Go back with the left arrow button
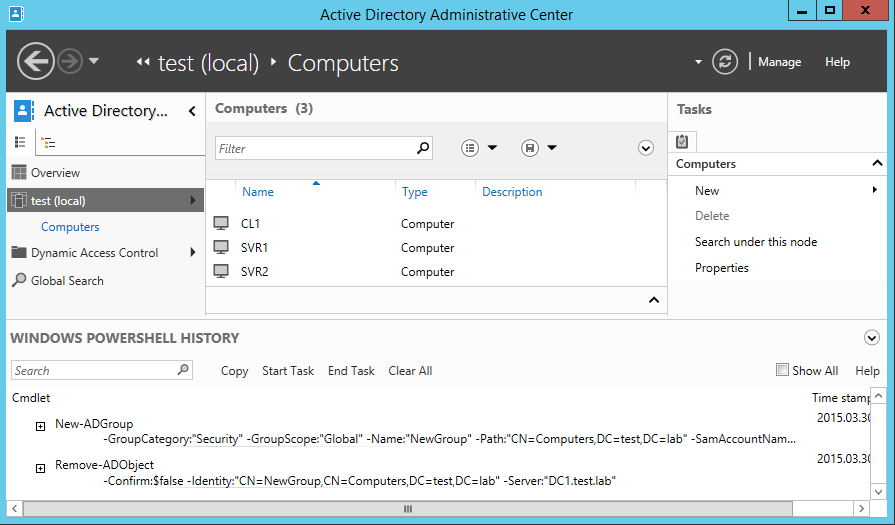Image resolution: width=895 pixels, height=525 pixels. [x=35, y=62]
